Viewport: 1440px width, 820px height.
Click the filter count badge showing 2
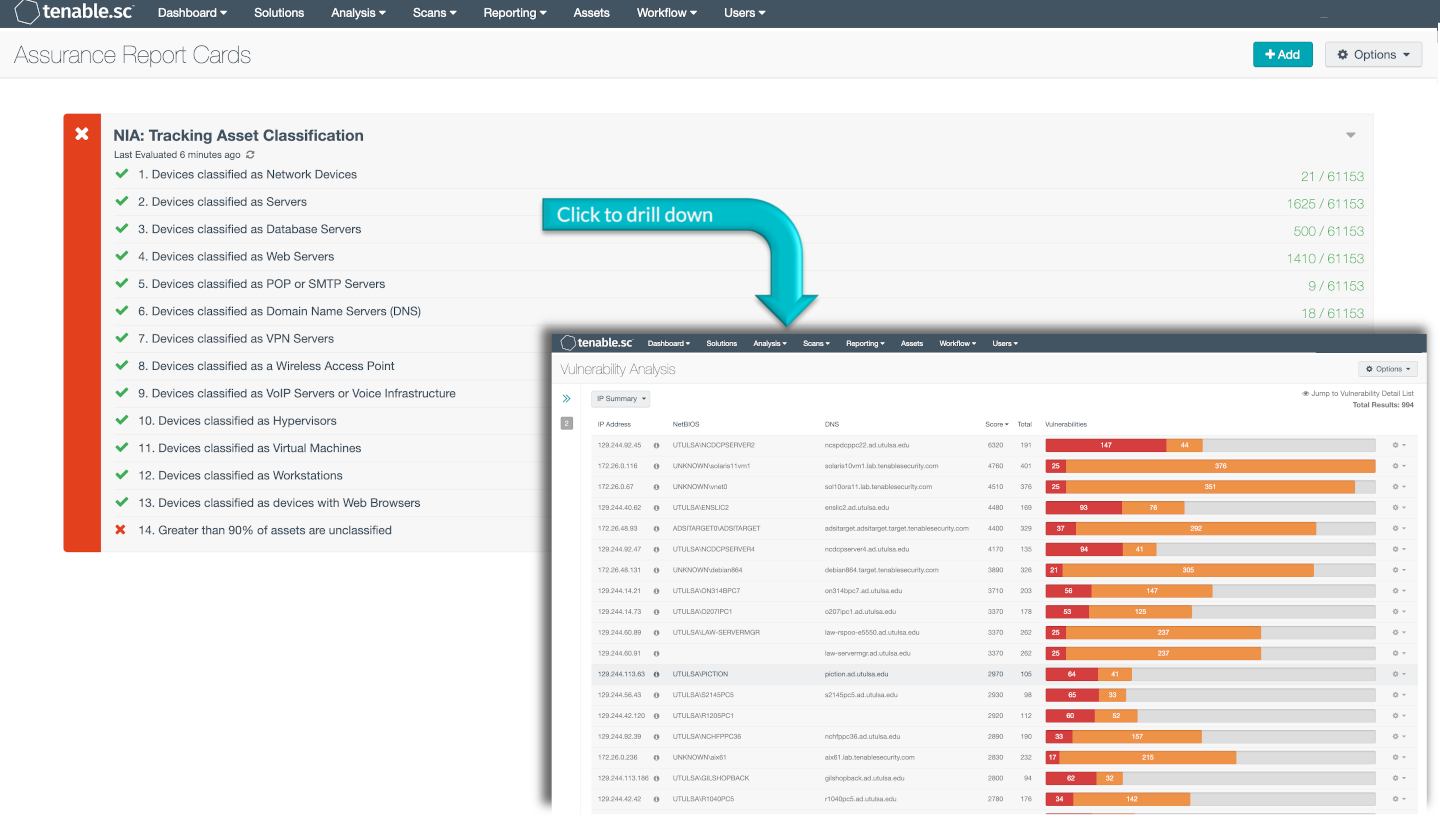point(566,424)
